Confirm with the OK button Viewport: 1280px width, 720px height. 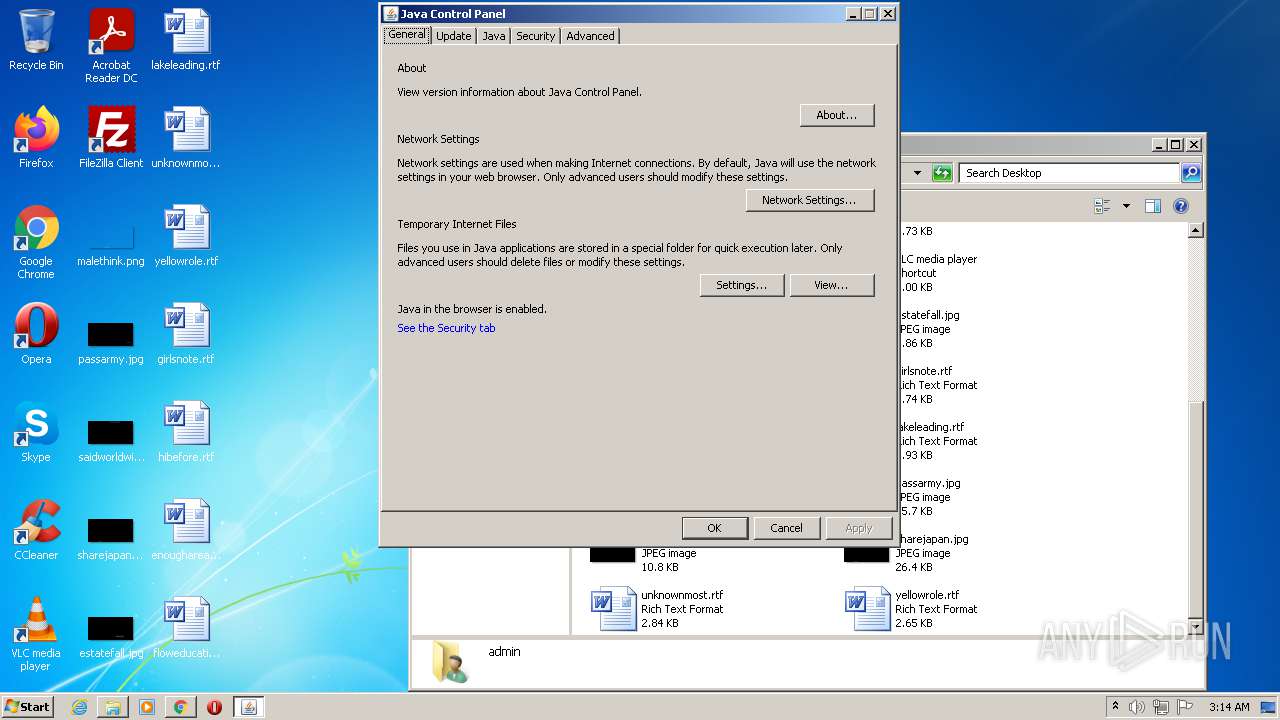pos(715,528)
